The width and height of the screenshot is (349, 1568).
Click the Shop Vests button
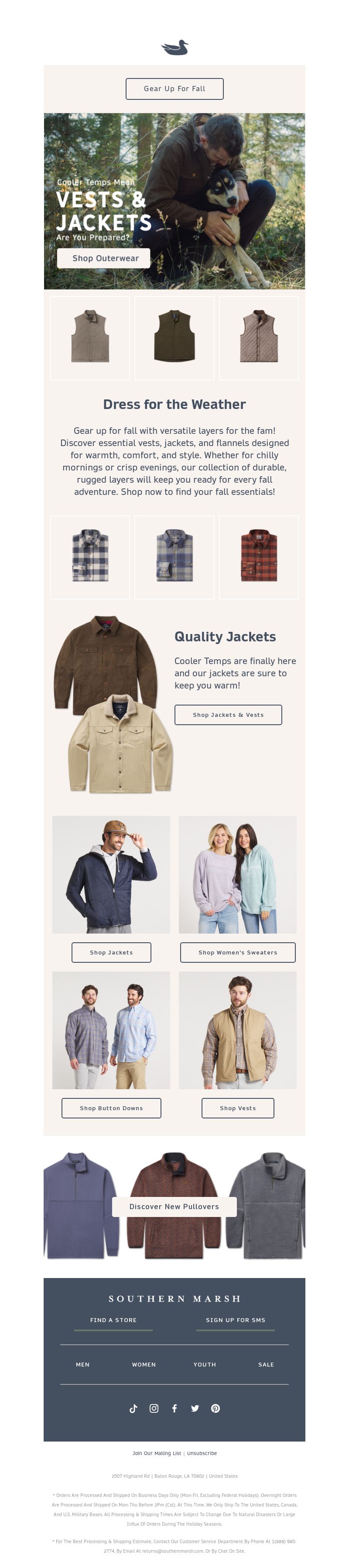(238, 1108)
